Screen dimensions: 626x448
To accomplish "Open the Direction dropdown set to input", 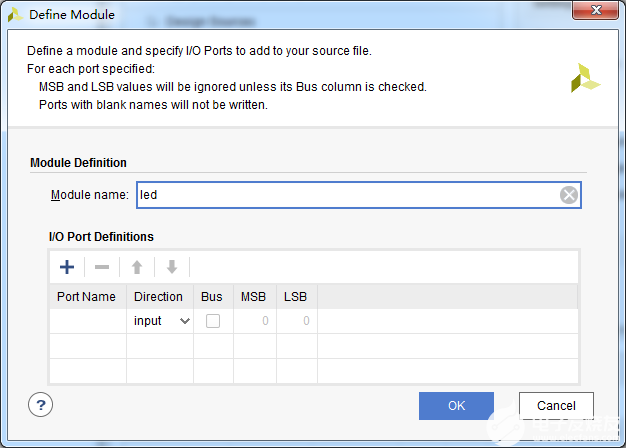I will pyautogui.click(x=160, y=321).
